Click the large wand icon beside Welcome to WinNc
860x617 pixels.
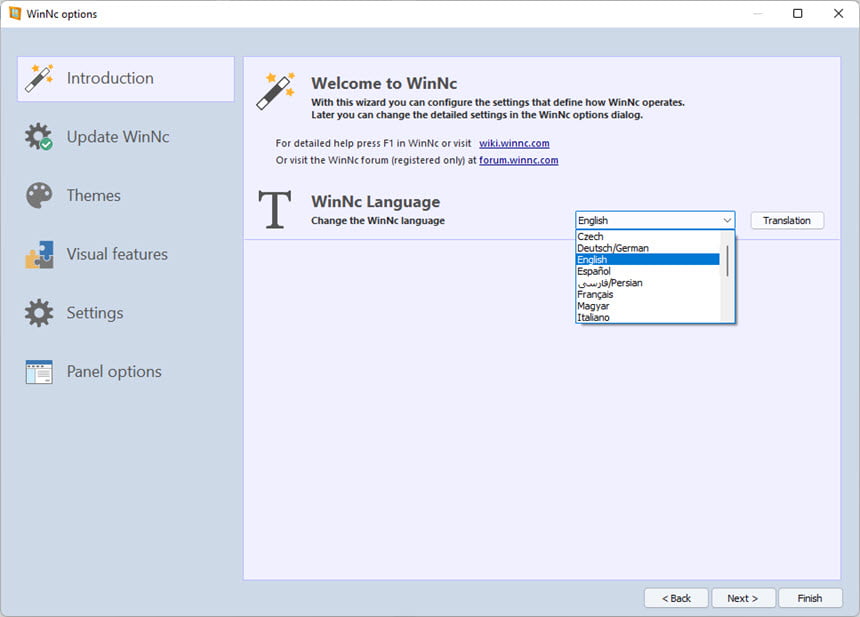(x=276, y=91)
